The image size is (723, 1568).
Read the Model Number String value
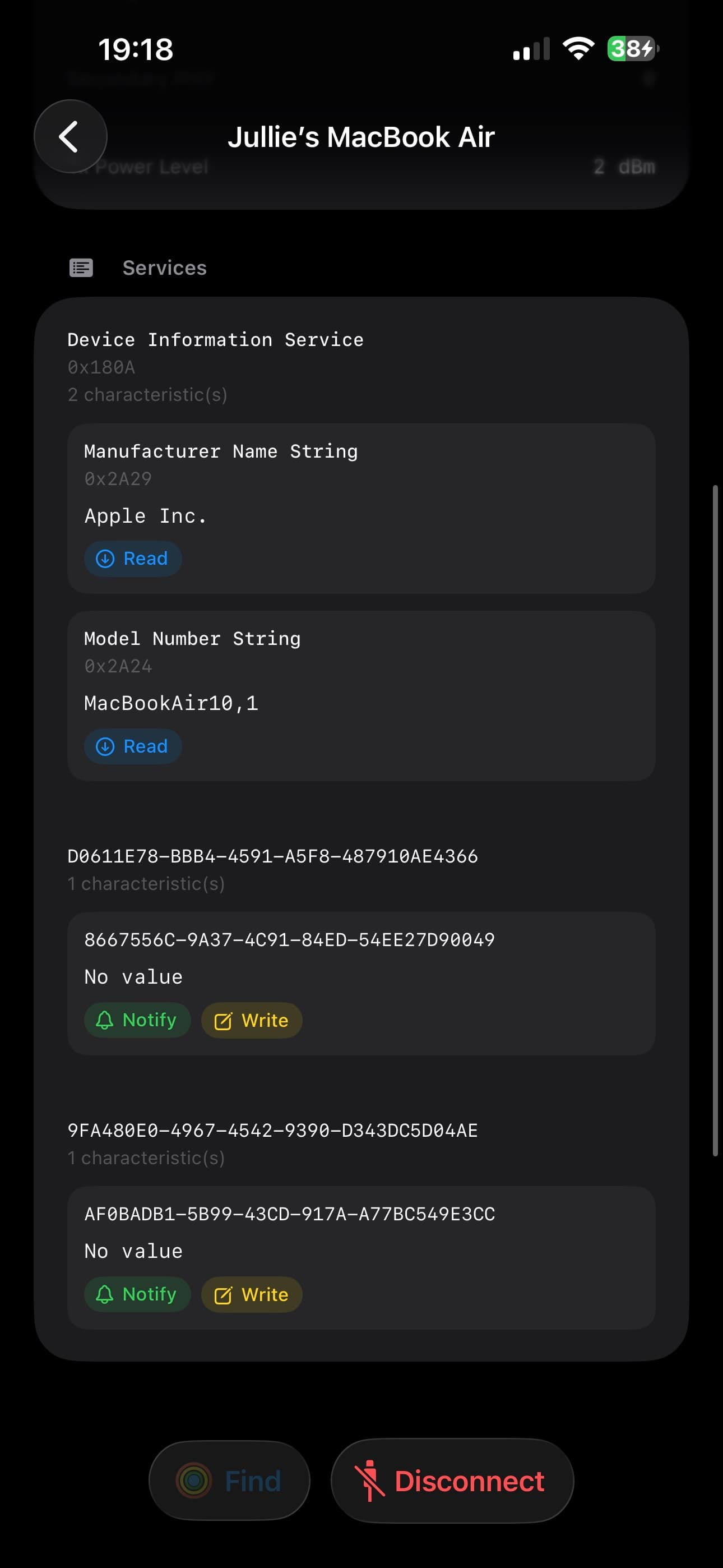(133, 746)
